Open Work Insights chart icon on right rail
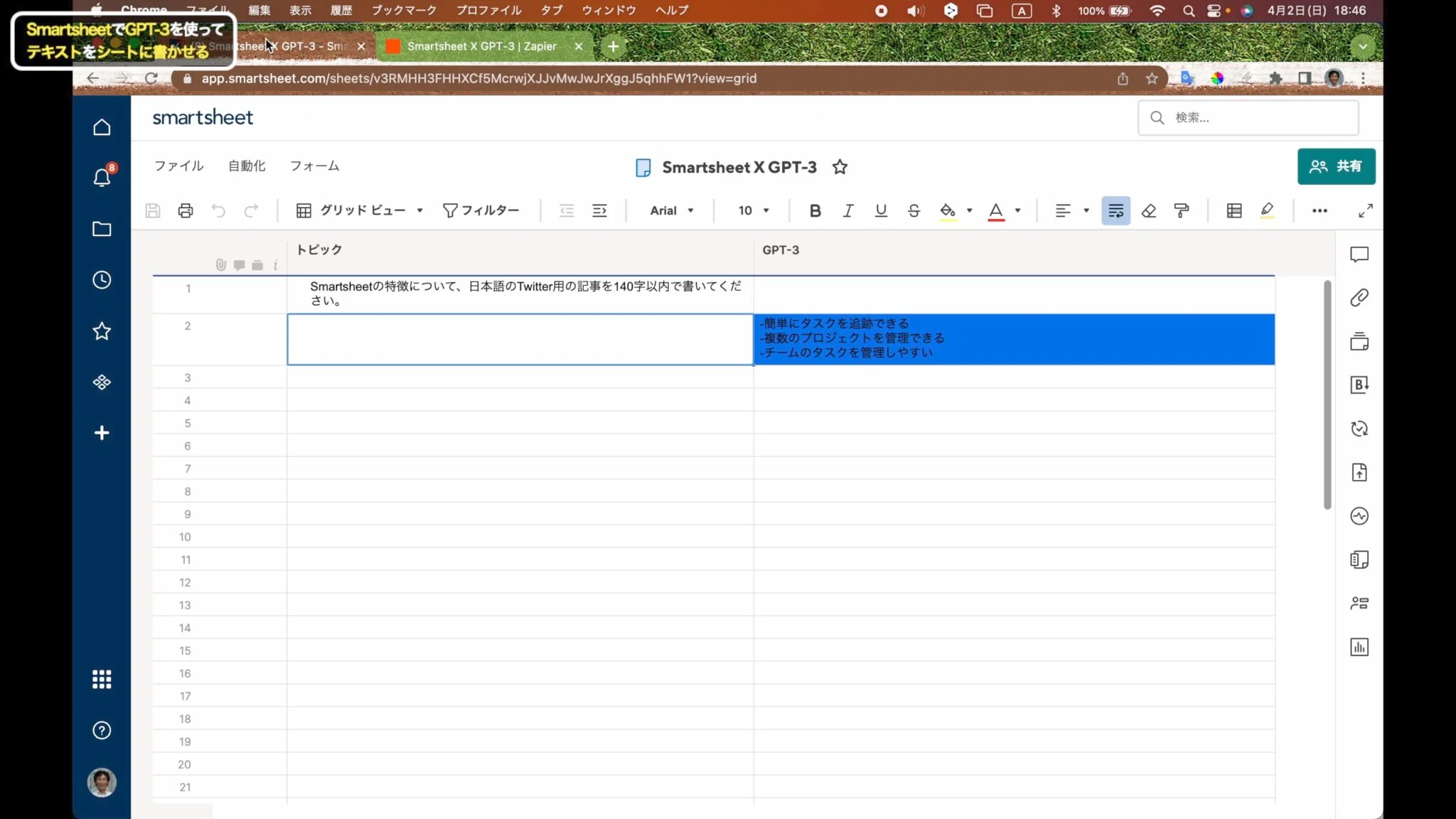 point(1359,647)
